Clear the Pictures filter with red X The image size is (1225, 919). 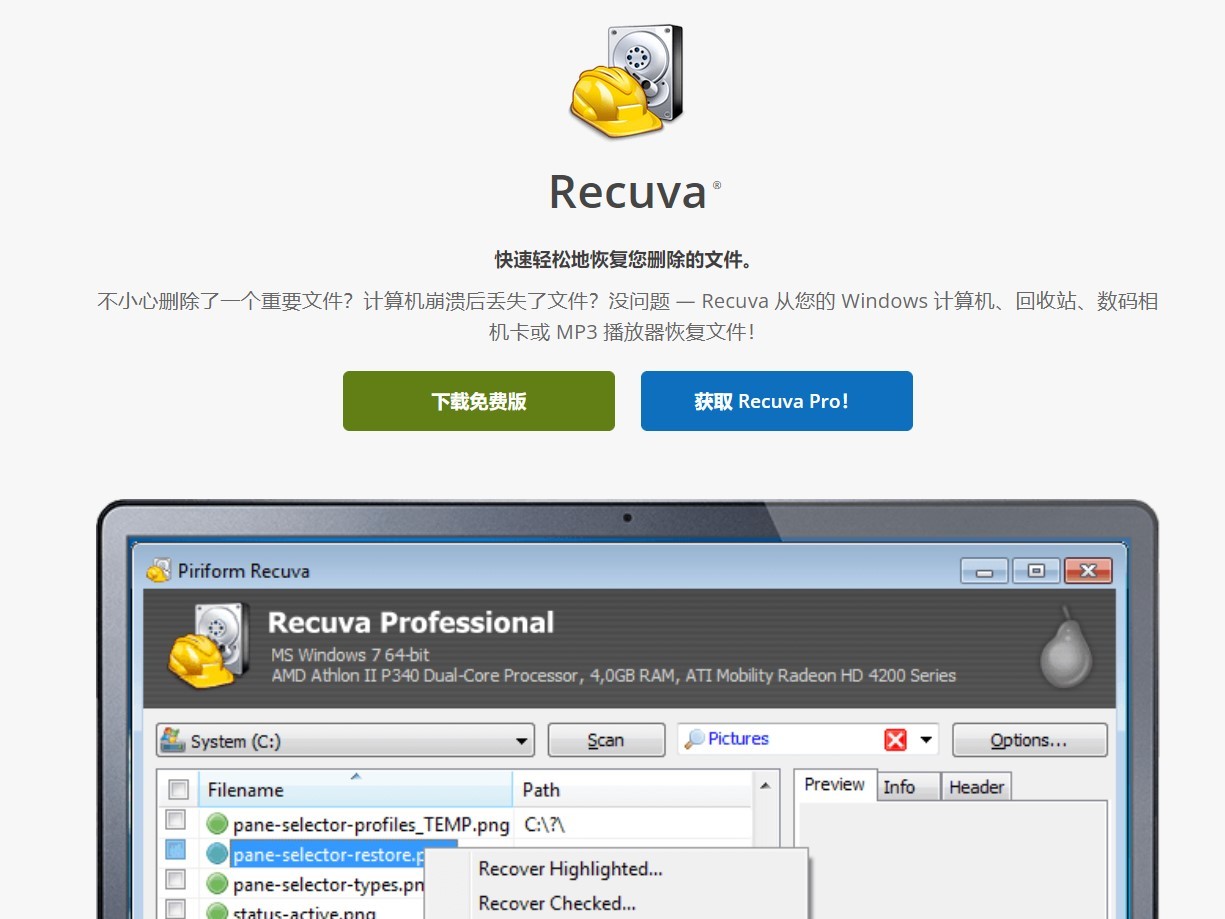pos(895,740)
